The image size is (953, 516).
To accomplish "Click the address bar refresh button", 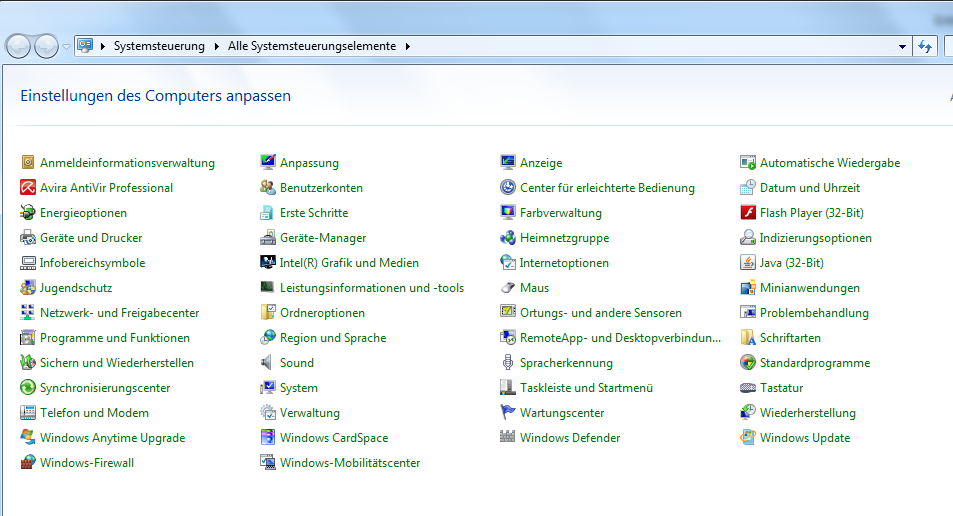I will click(925, 46).
